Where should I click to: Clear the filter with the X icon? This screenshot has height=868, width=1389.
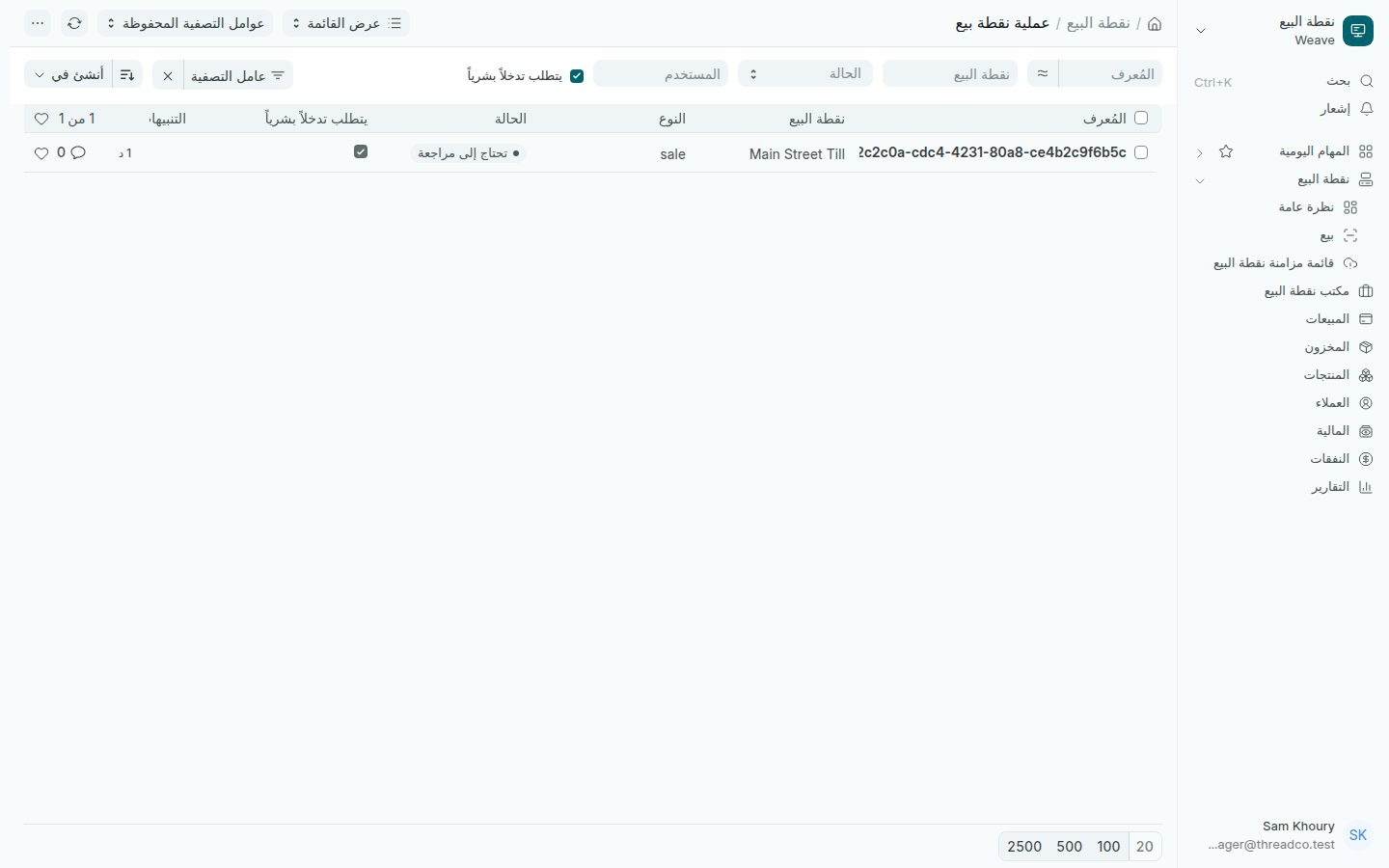coord(168,75)
